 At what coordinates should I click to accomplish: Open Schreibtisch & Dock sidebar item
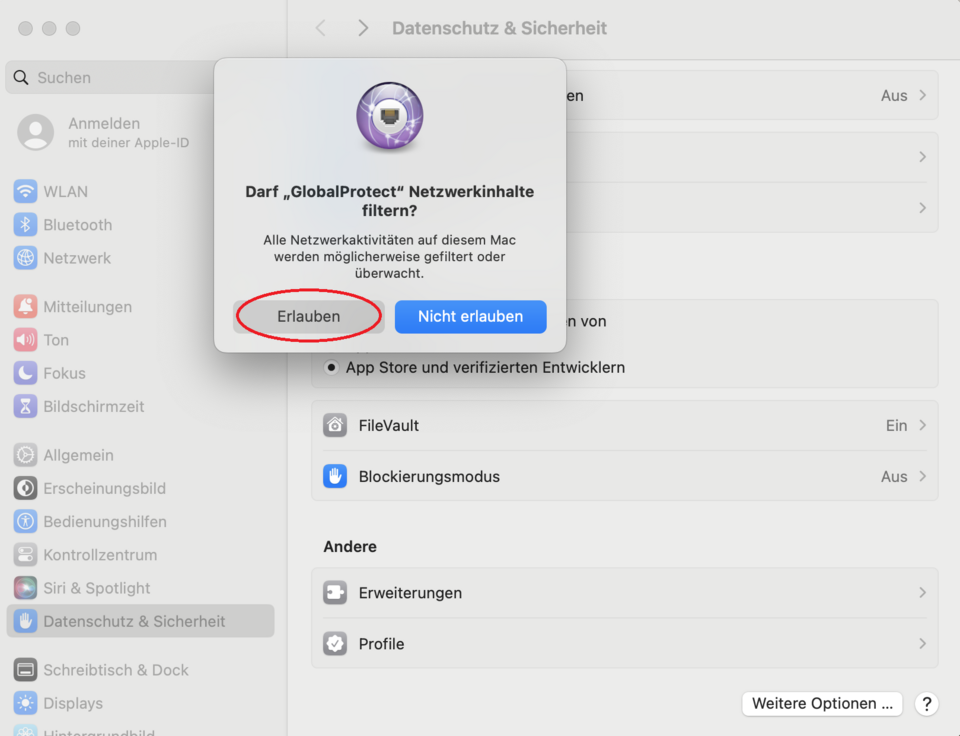[x=115, y=670]
